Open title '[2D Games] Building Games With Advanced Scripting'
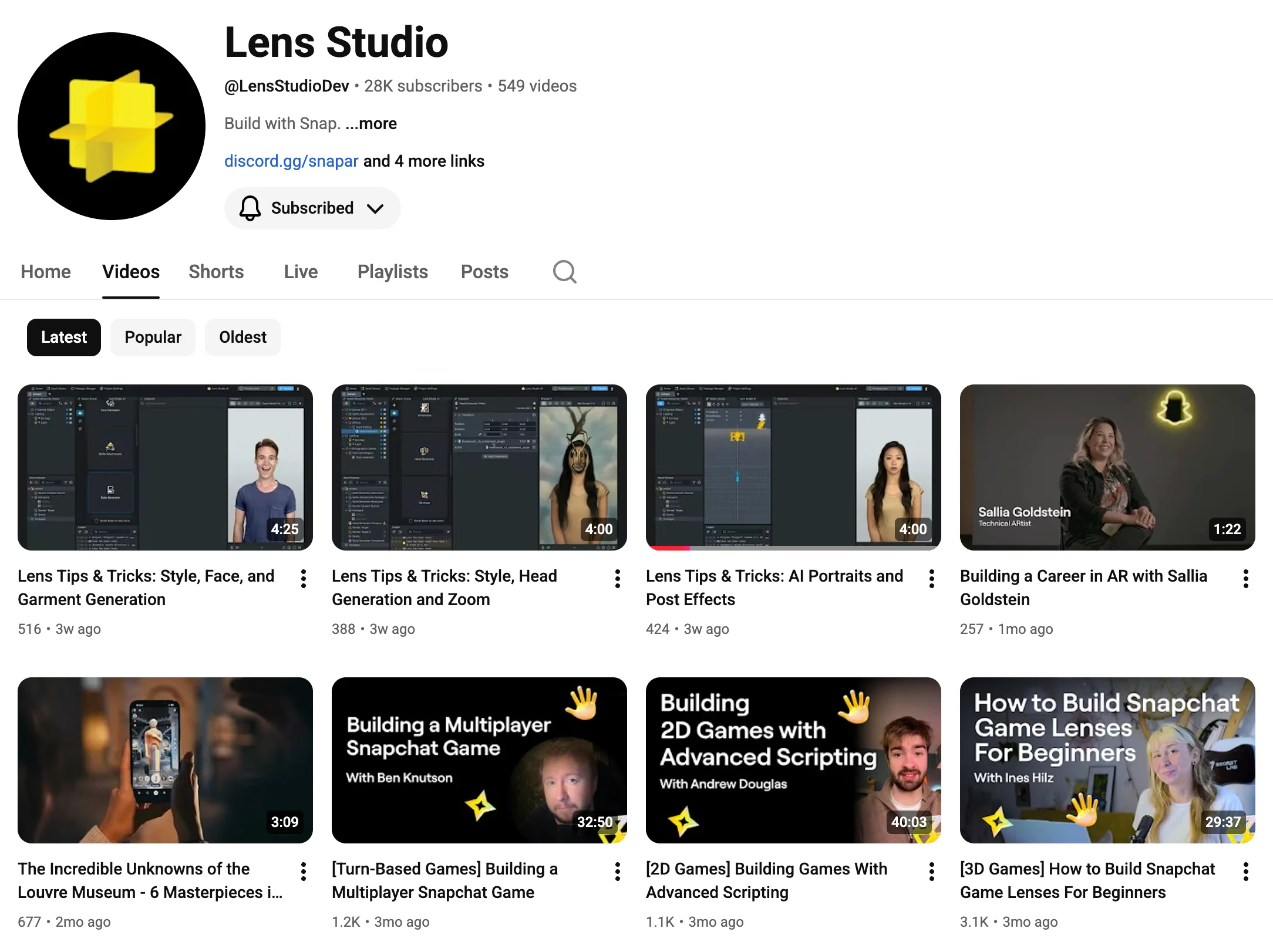Viewport: 1273px width, 952px height. tap(767, 880)
